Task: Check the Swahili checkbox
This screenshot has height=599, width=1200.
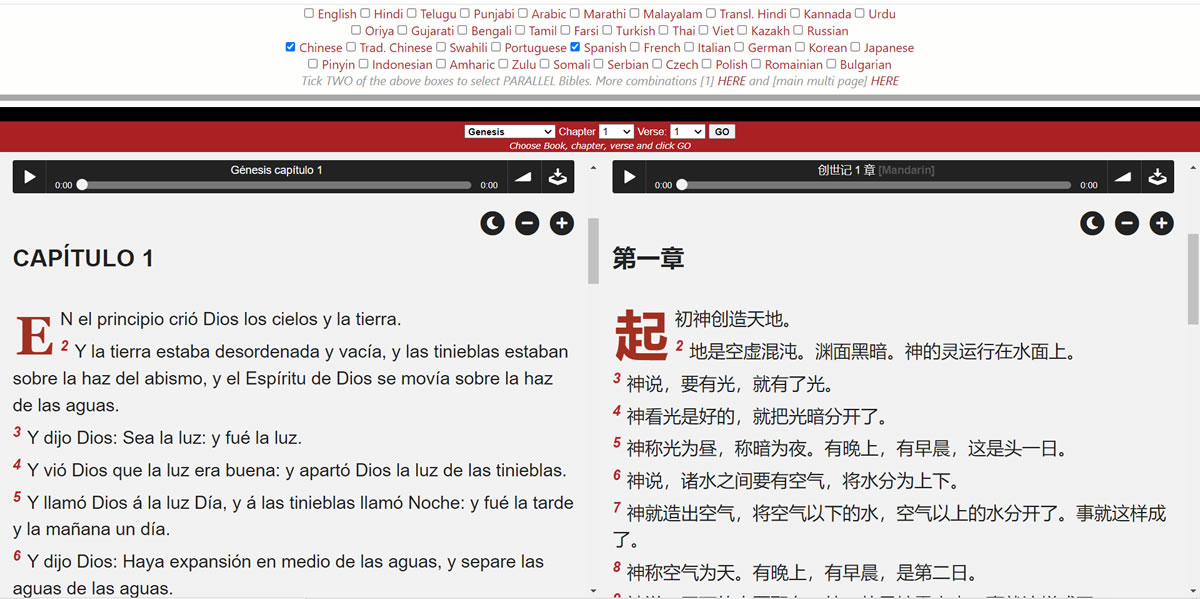Action: [441, 47]
